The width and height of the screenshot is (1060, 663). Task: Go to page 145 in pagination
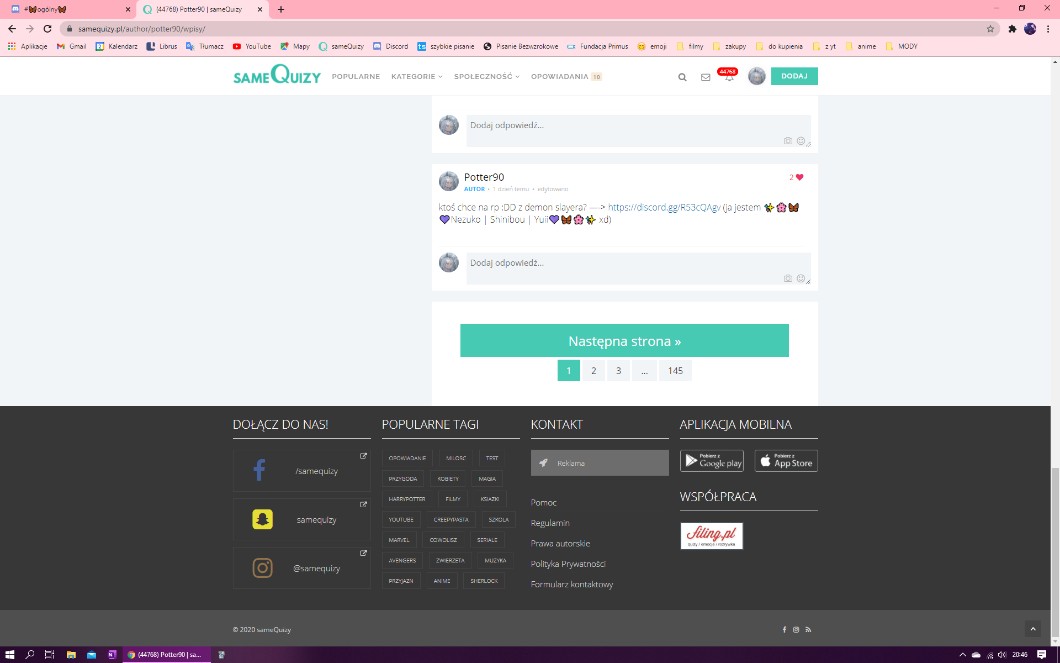(675, 371)
